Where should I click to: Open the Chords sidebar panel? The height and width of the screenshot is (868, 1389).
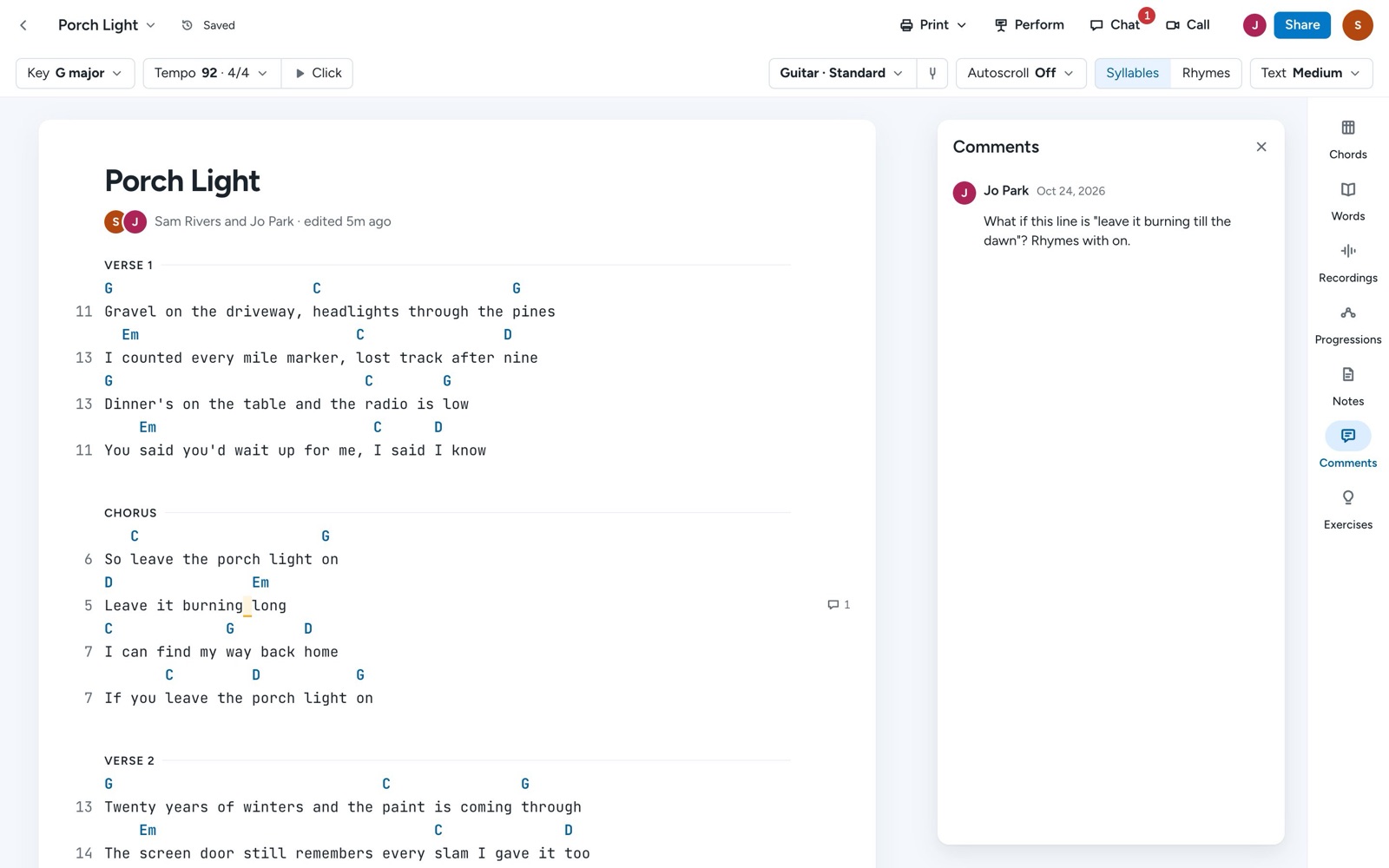1347,139
